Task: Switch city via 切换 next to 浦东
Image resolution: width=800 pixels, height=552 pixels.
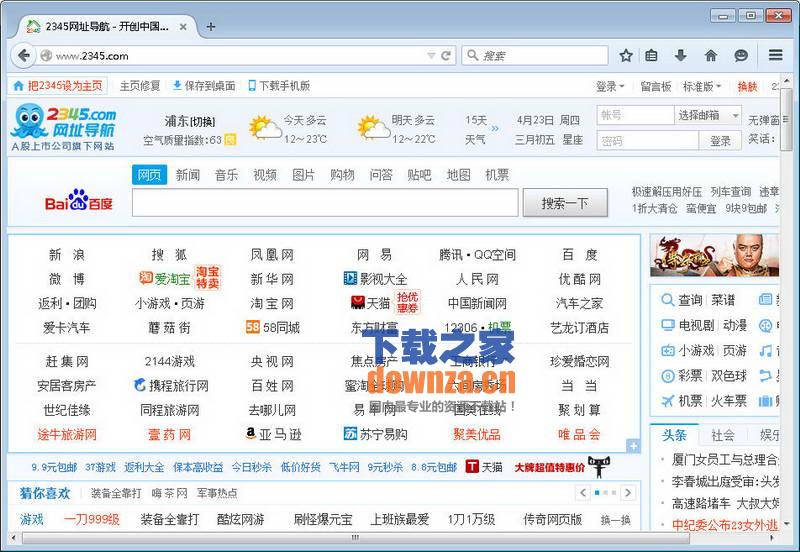Action: coord(203,121)
